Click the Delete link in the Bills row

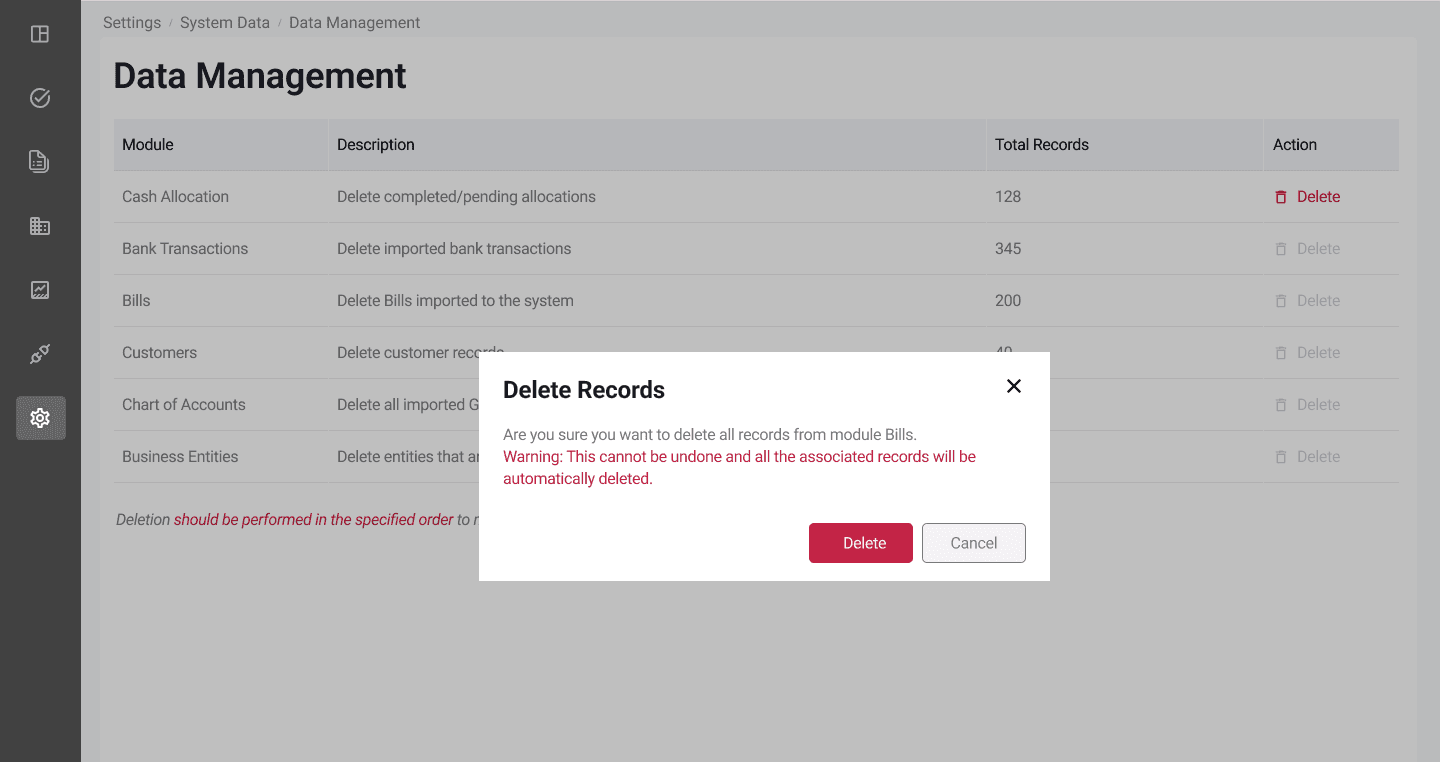click(x=1318, y=300)
